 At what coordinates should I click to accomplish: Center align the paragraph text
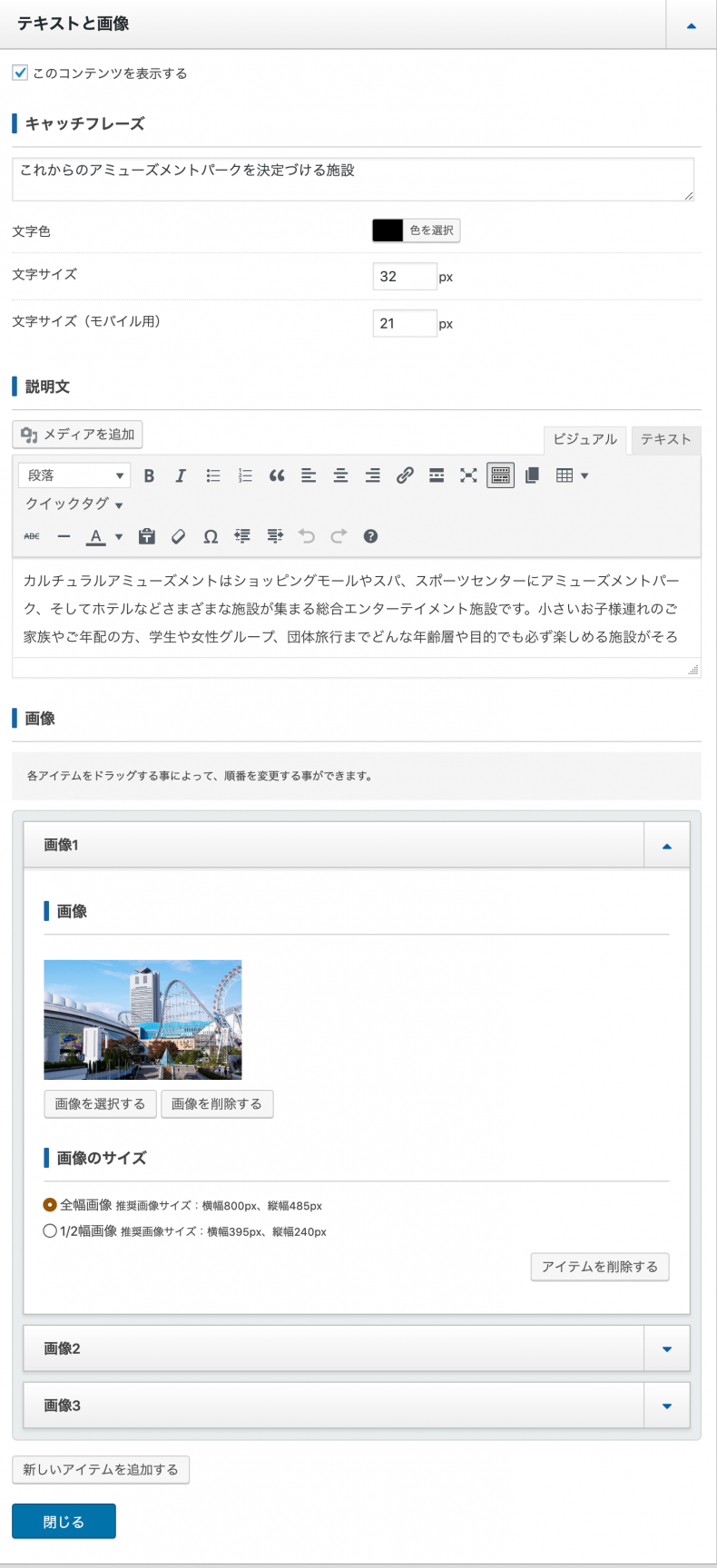340,475
